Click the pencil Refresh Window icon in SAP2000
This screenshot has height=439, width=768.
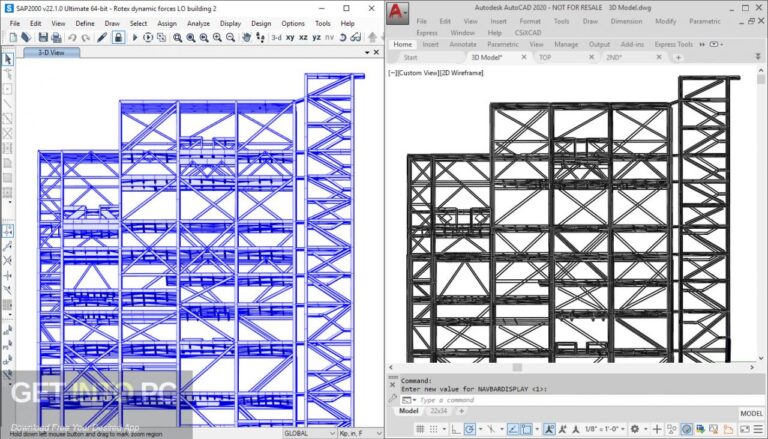pos(102,37)
